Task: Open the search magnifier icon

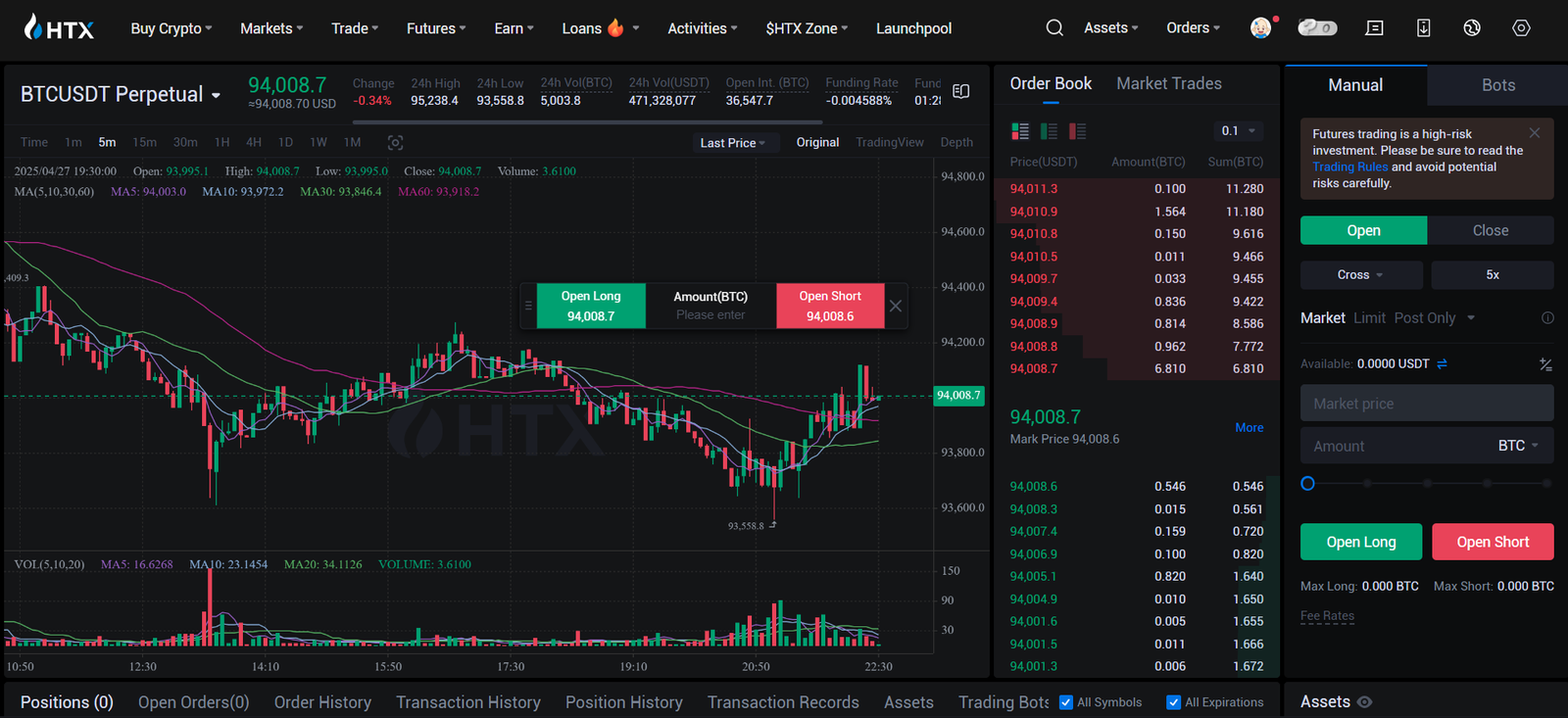Action: tap(1054, 28)
